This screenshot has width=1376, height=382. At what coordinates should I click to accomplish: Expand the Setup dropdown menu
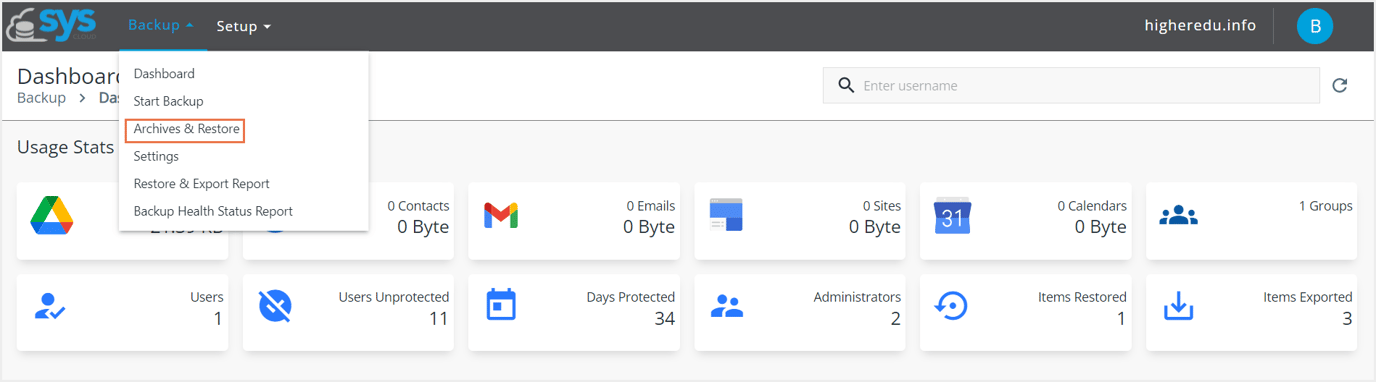pos(244,26)
